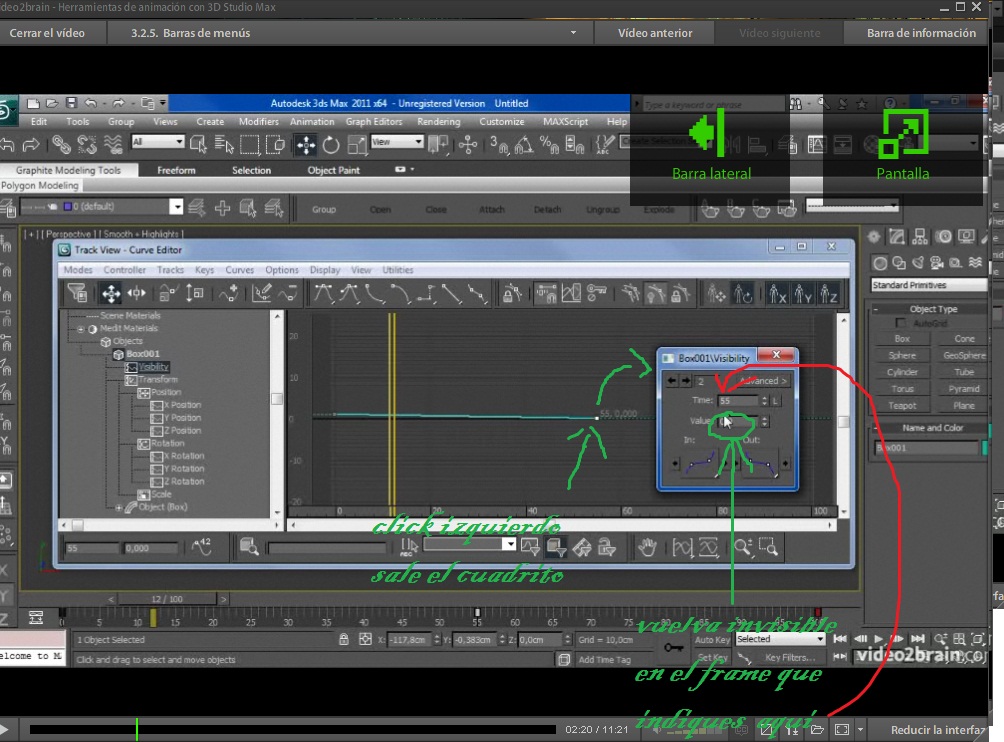Switch to Lights category in Create panel
1004x742 pixels.
pyautogui.click(x=918, y=262)
